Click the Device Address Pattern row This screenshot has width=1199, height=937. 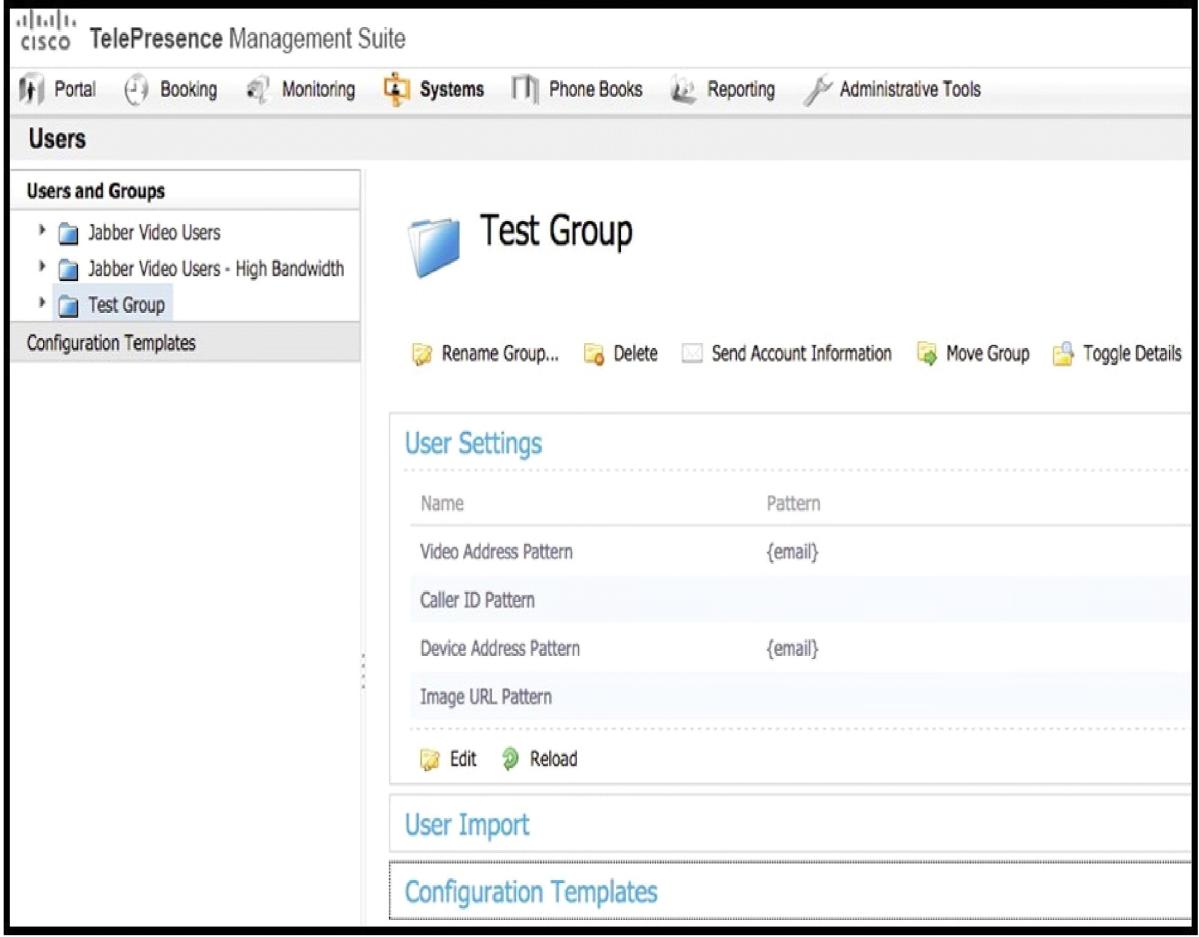800,649
